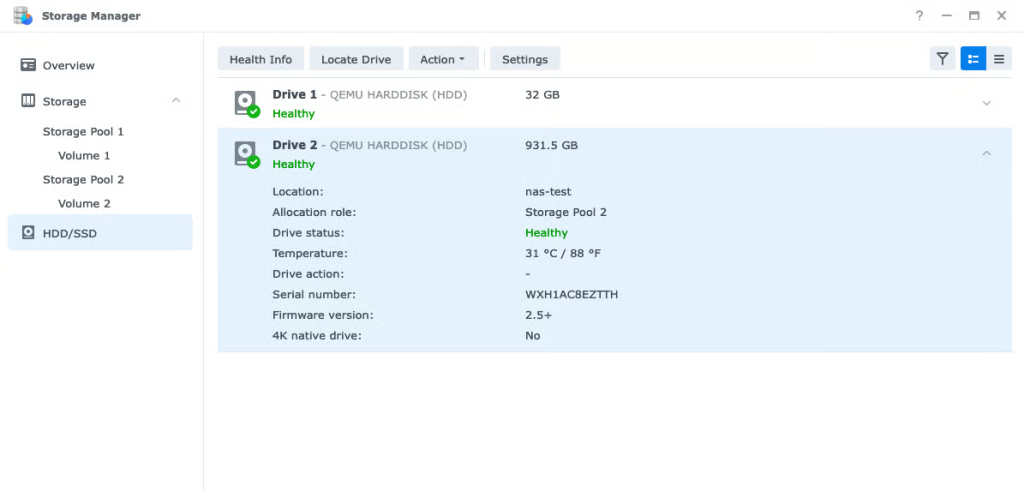1024x492 pixels.
Task: Collapse the Drive 2 details chevron
Action: click(x=987, y=154)
